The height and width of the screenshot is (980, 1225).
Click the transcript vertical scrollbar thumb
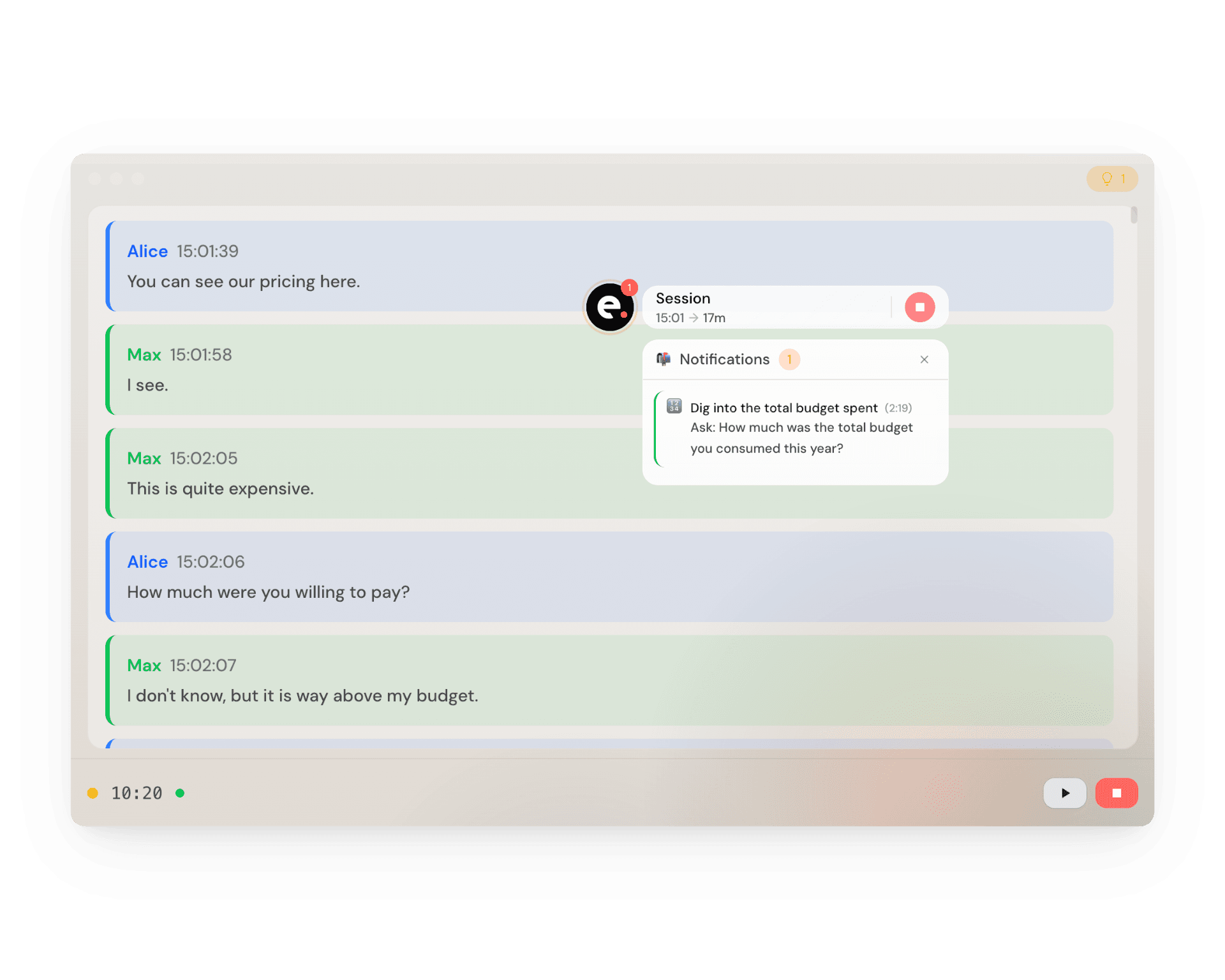[1134, 214]
